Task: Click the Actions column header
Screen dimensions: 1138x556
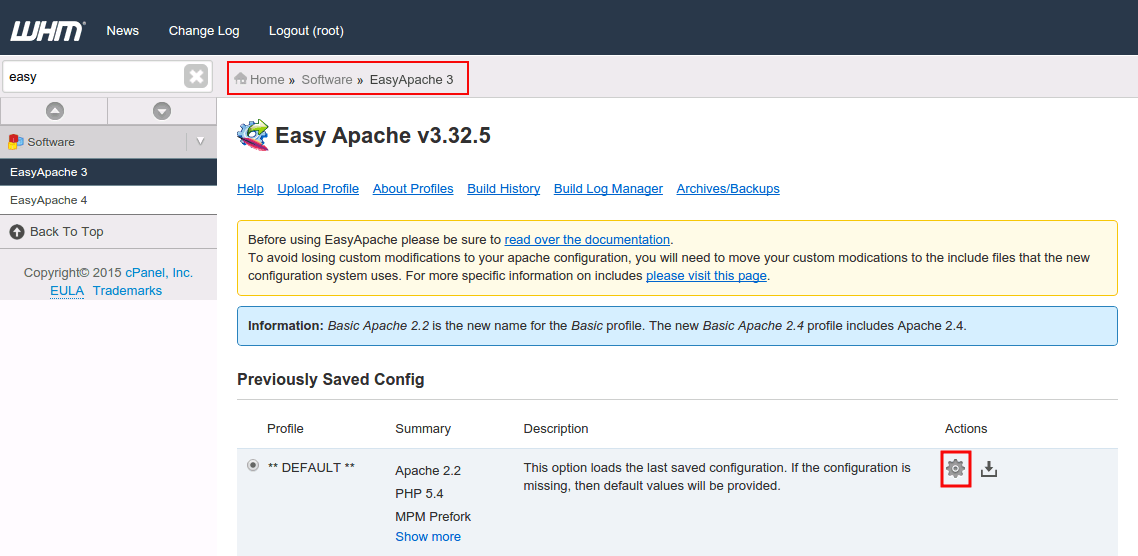Action: [966, 429]
